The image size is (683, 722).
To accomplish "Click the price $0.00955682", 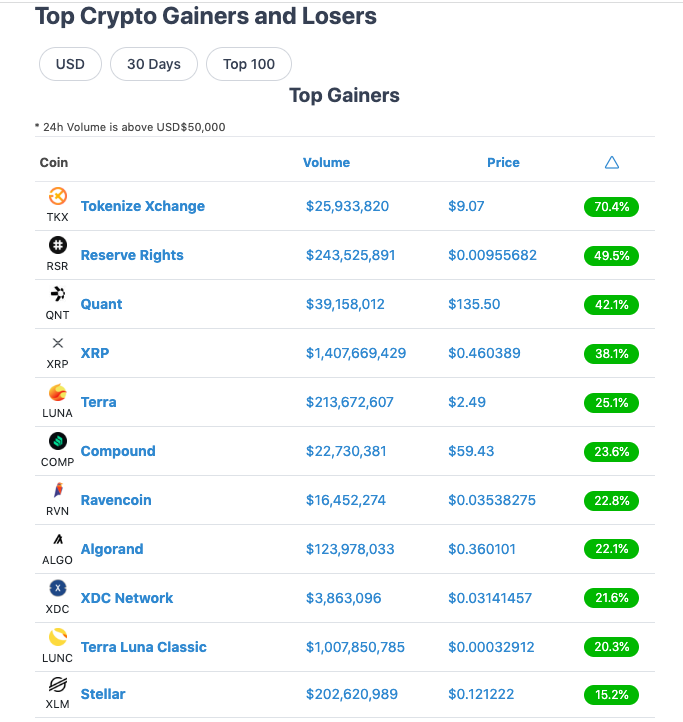I will 492,255.
